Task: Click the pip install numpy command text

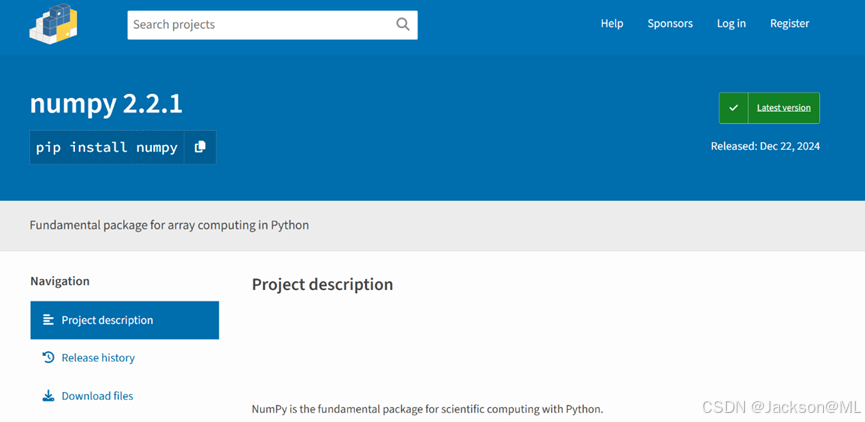Action: 107,147
